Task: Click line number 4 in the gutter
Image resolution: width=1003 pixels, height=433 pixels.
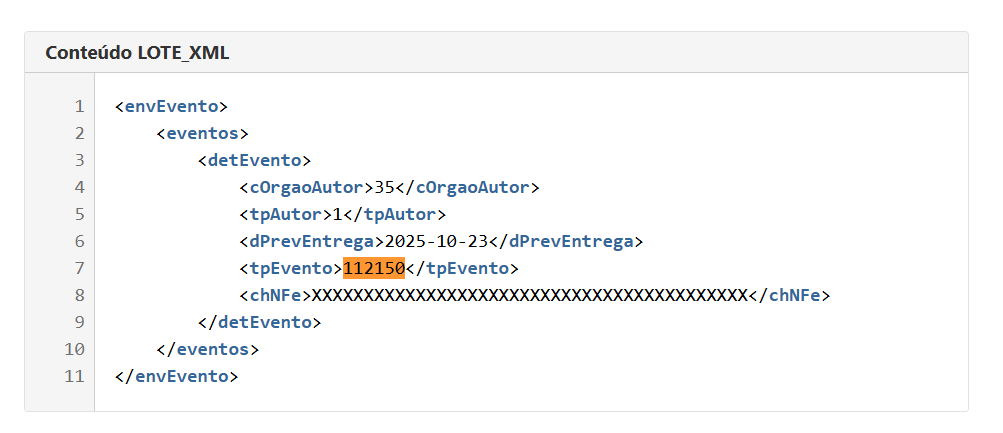Action: [x=78, y=187]
